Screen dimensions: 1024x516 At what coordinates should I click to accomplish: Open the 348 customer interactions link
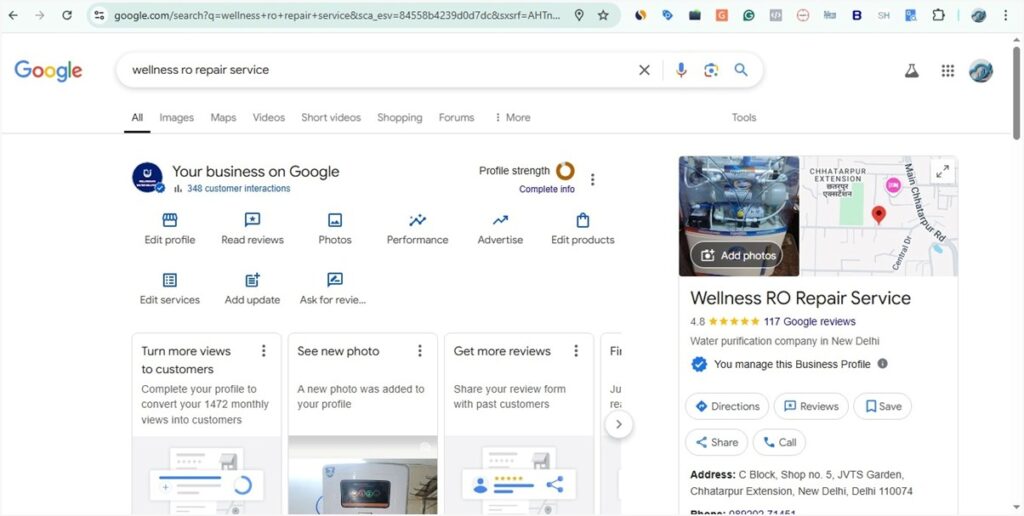click(238, 189)
